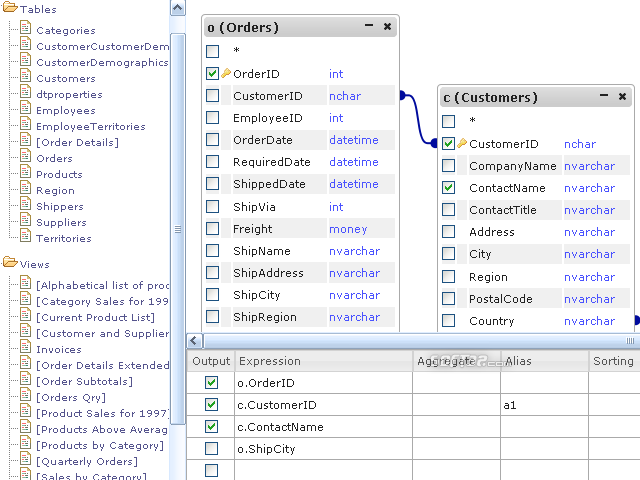The height and width of the screenshot is (480, 640).
Task: Uncheck ContactName in Customers table
Action: 448,187
